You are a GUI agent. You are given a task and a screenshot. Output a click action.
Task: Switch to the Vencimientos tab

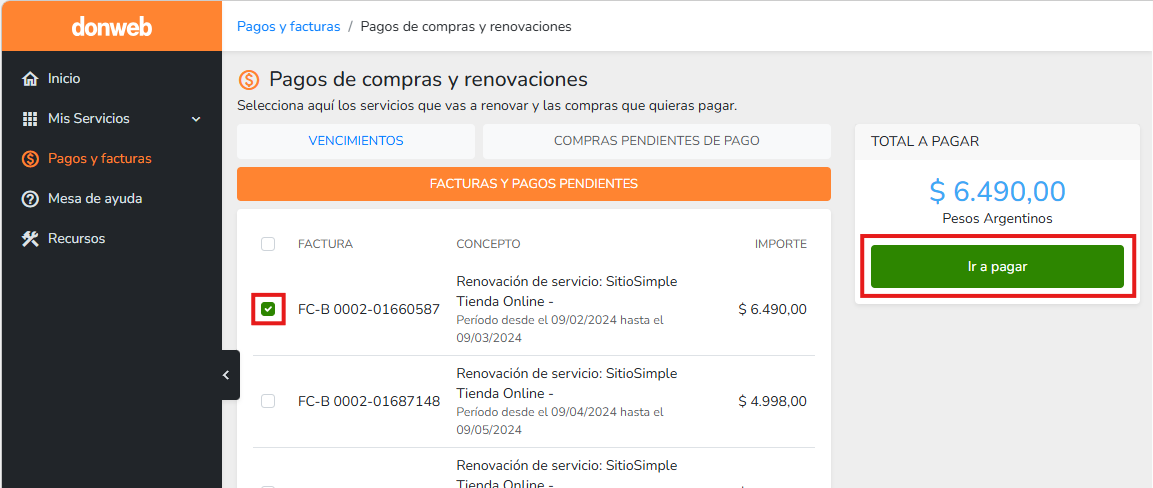(x=356, y=141)
